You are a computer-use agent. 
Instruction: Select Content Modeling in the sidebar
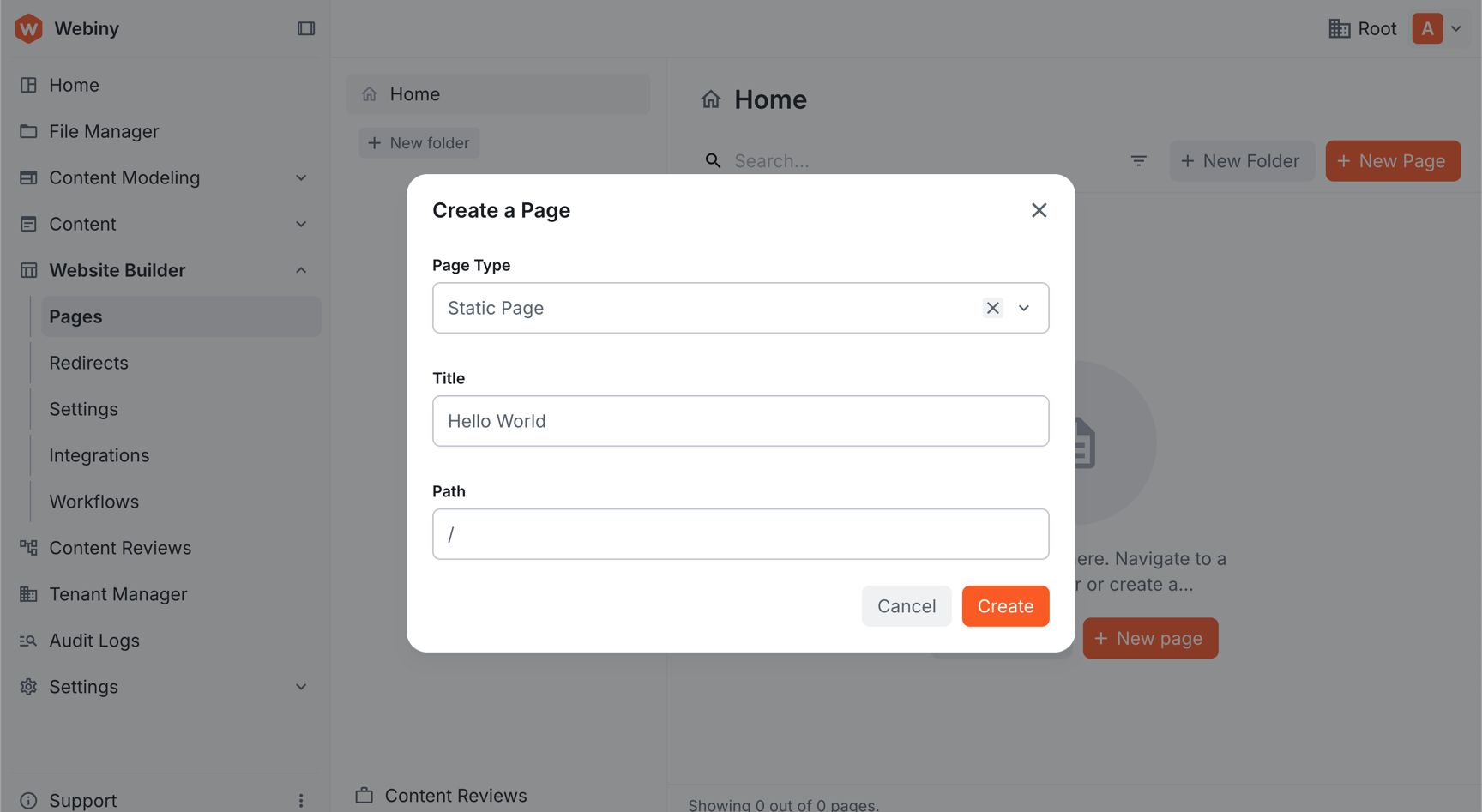pos(125,177)
